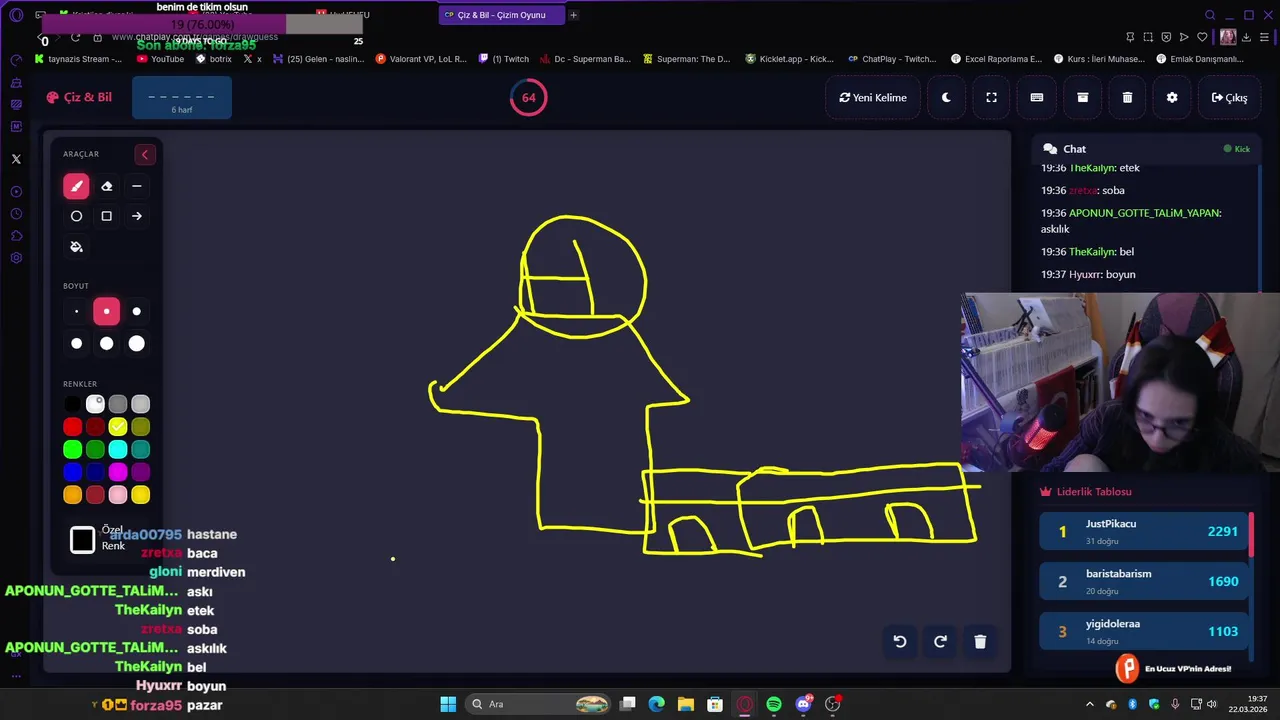The width and height of the screenshot is (1280, 720).
Task: Click the Kick status label in Chat
Action: (1237, 149)
